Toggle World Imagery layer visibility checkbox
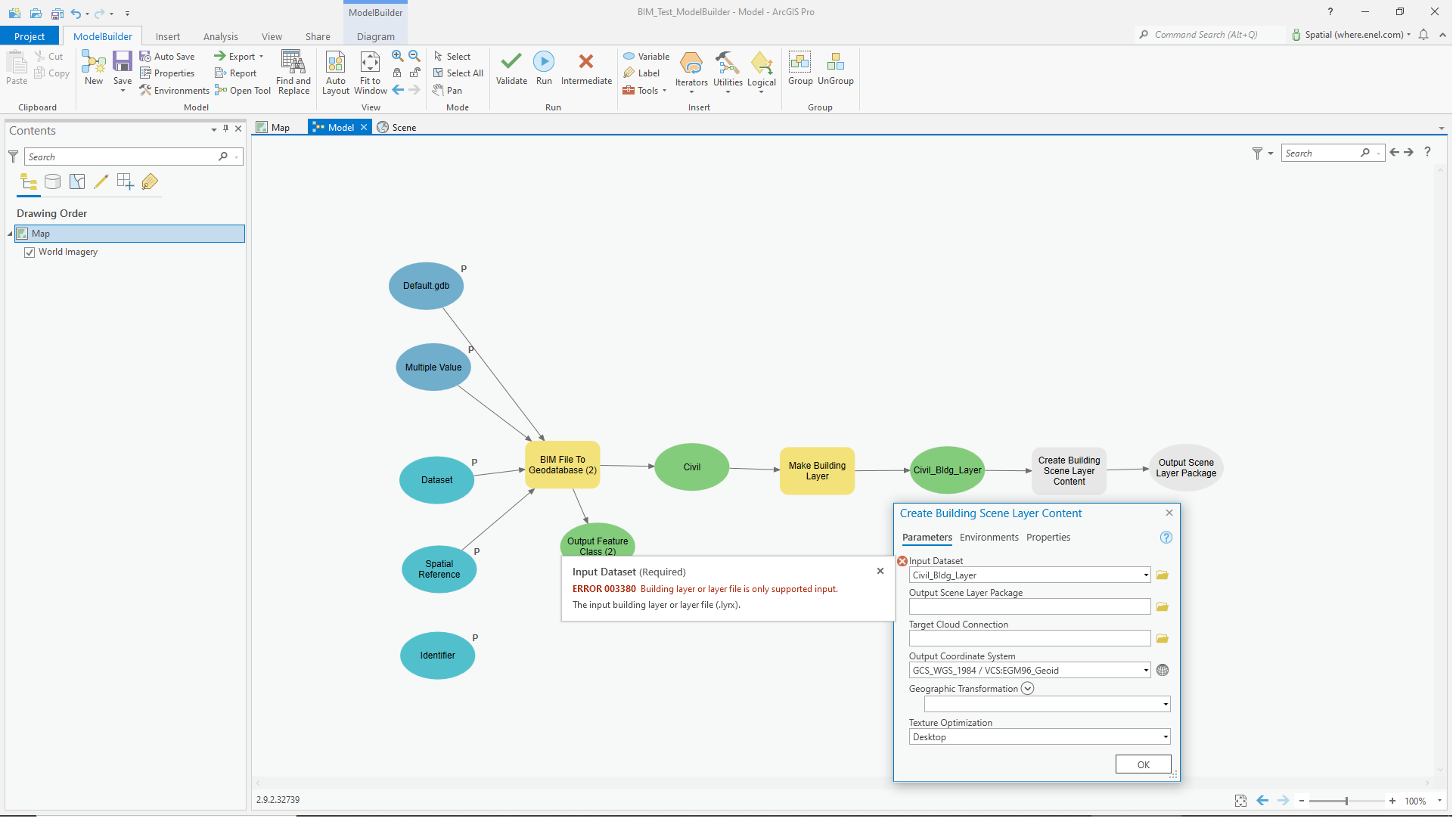Screen dimensions: 1456x837 point(29,253)
